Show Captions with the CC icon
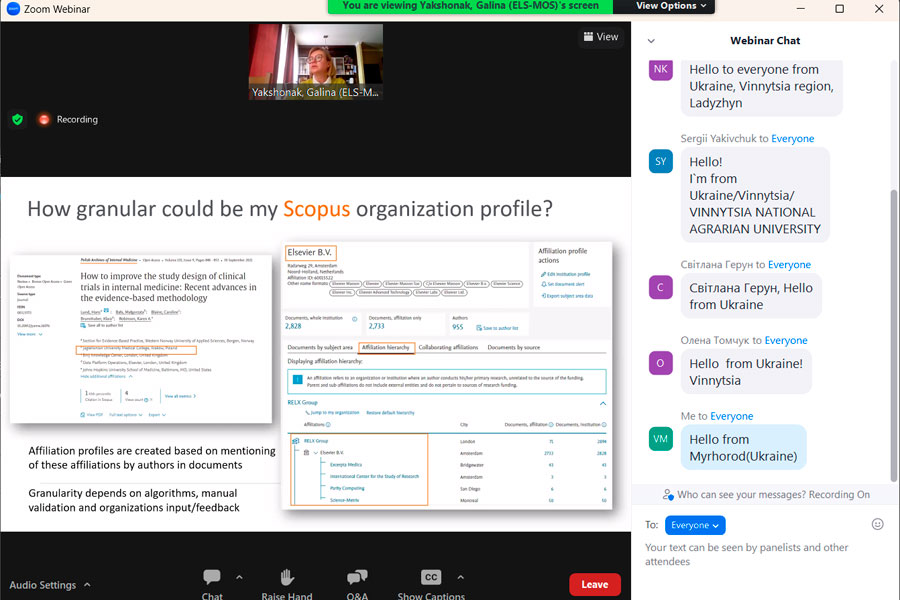The width and height of the screenshot is (900, 600). 431,577
